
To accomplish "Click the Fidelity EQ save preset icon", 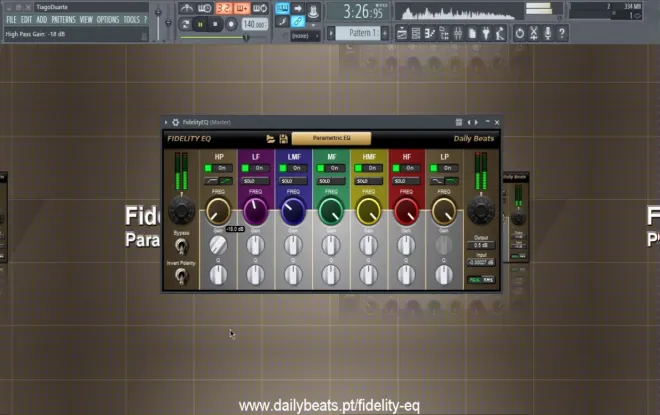I will point(283,138).
